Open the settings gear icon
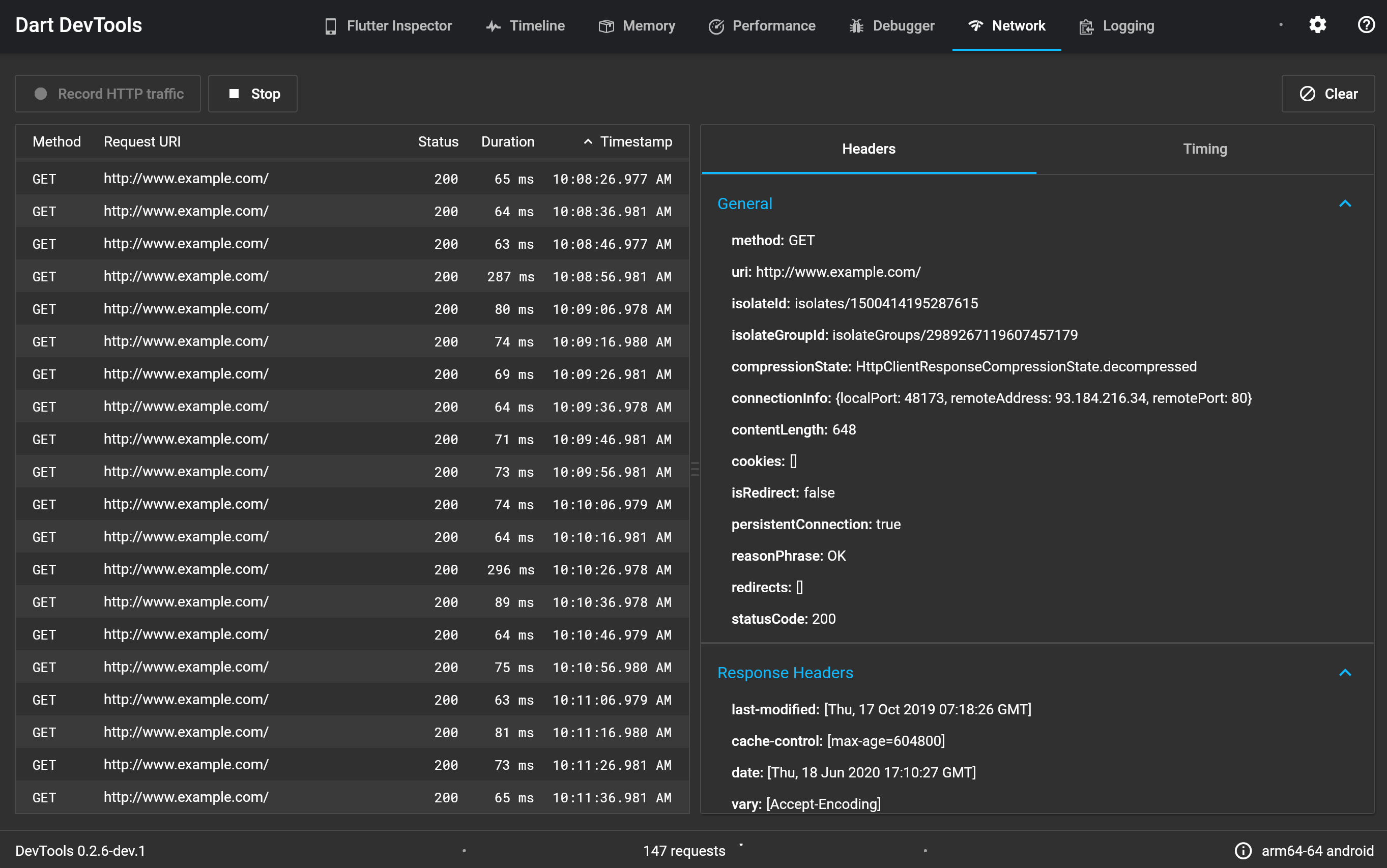Screen dimensions: 1387x868 pos(1317,25)
